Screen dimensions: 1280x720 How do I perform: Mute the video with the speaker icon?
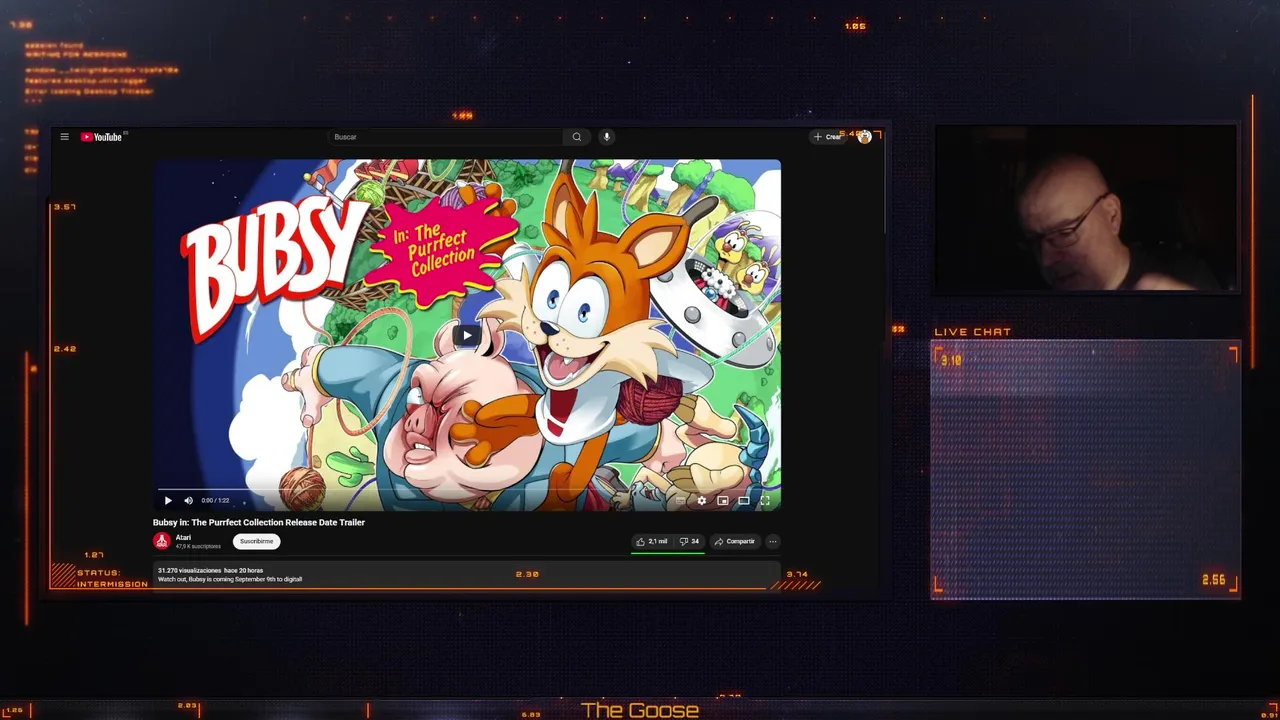coord(188,500)
